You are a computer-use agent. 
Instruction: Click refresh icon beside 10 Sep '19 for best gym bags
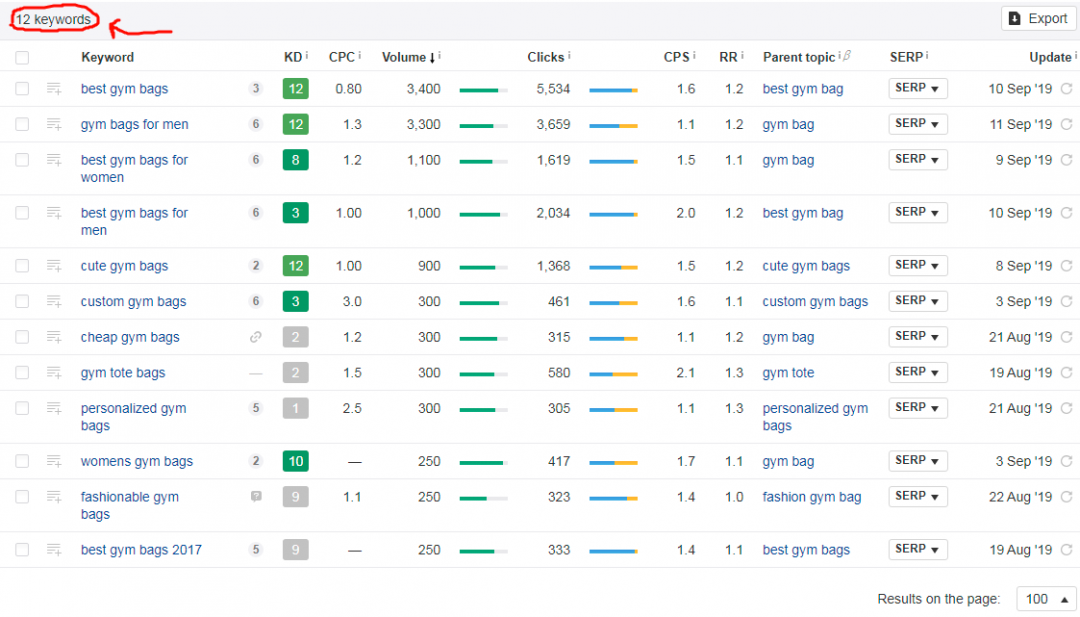point(1066,89)
